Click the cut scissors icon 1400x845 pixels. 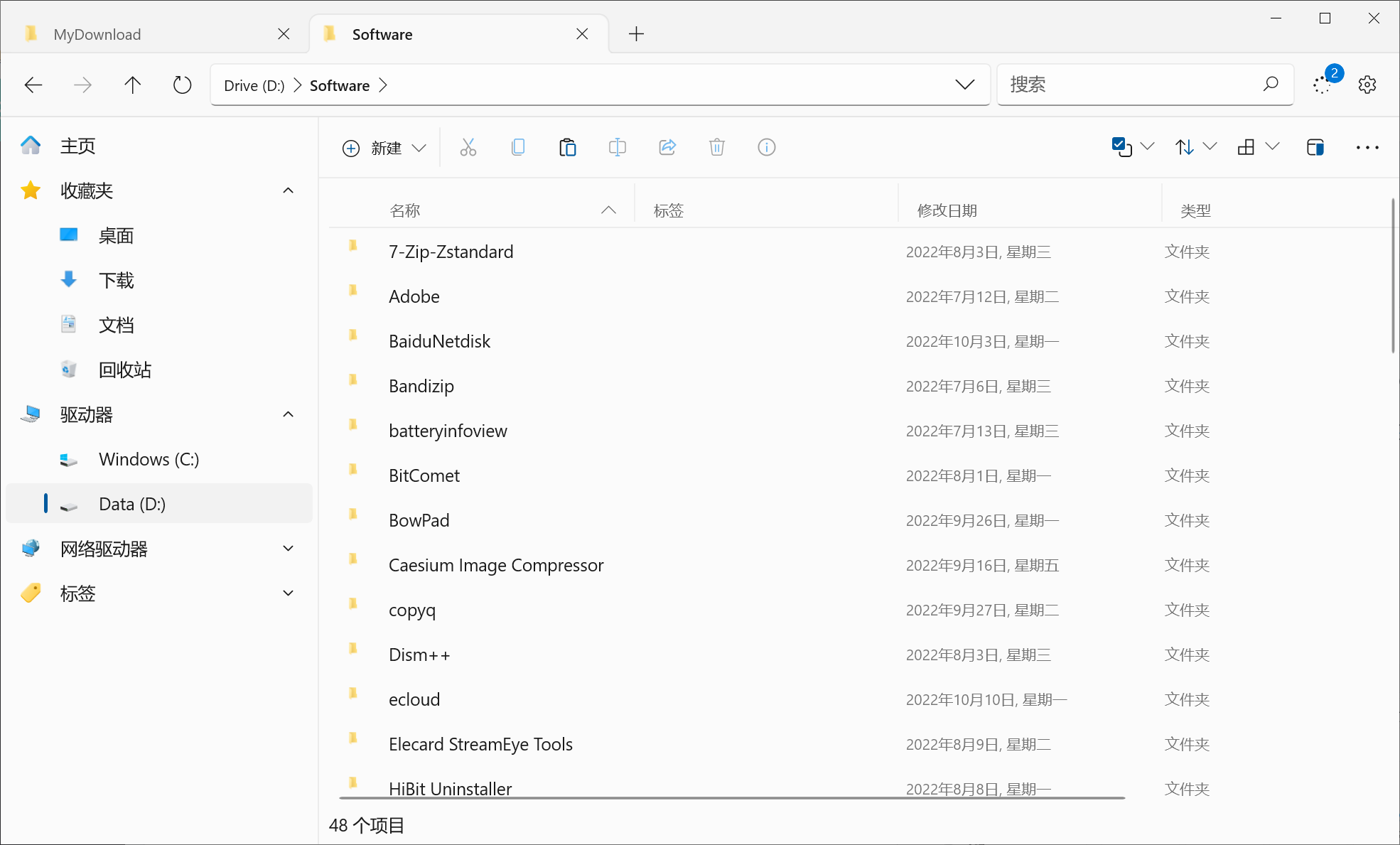pyautogui.click(x=468, y=148)
